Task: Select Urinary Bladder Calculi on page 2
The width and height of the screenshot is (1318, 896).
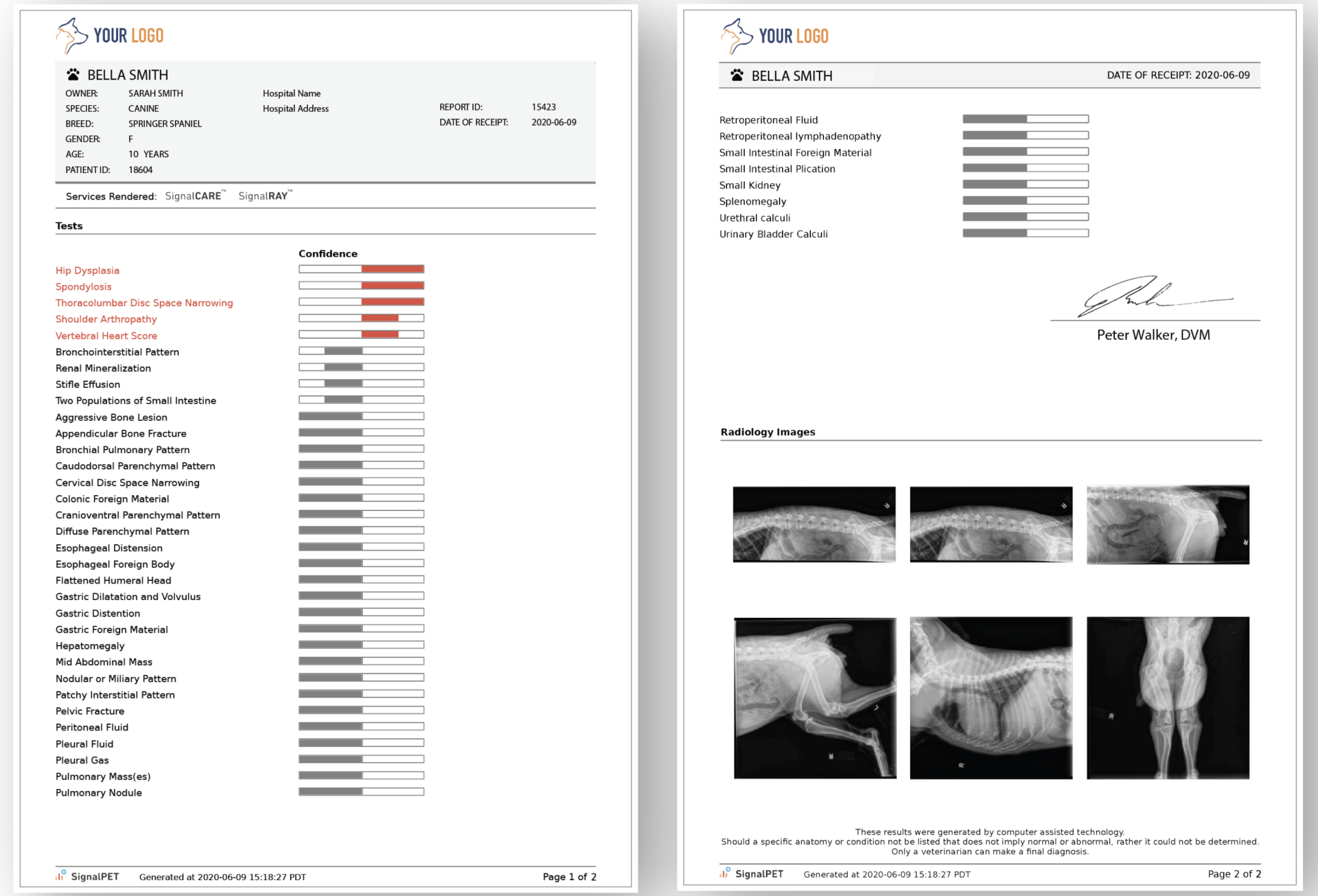Action: 774,234
